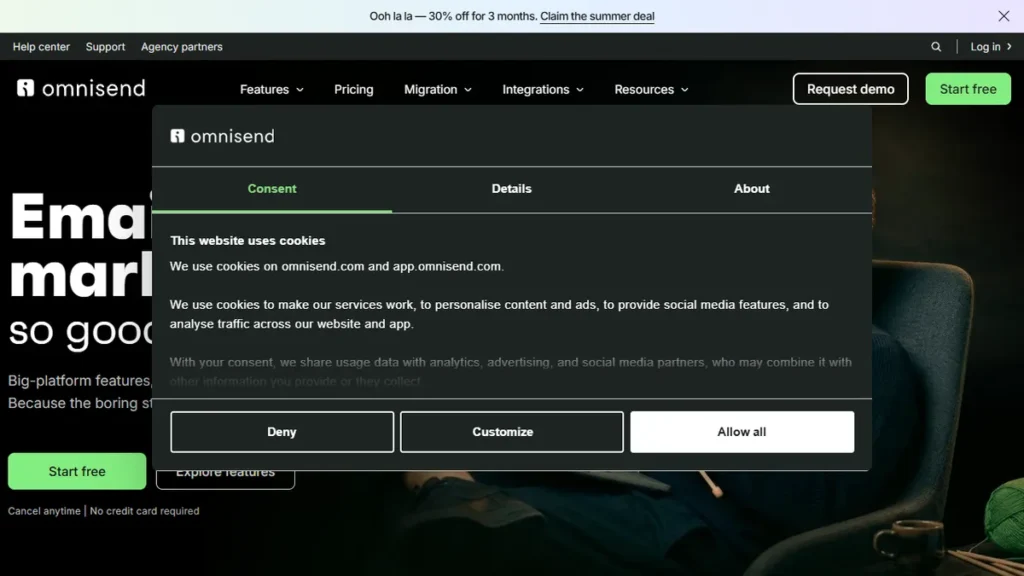Expand the Migration dropdown menu
The width and height of the screenshot is (1024, 576).
[438, 89]
